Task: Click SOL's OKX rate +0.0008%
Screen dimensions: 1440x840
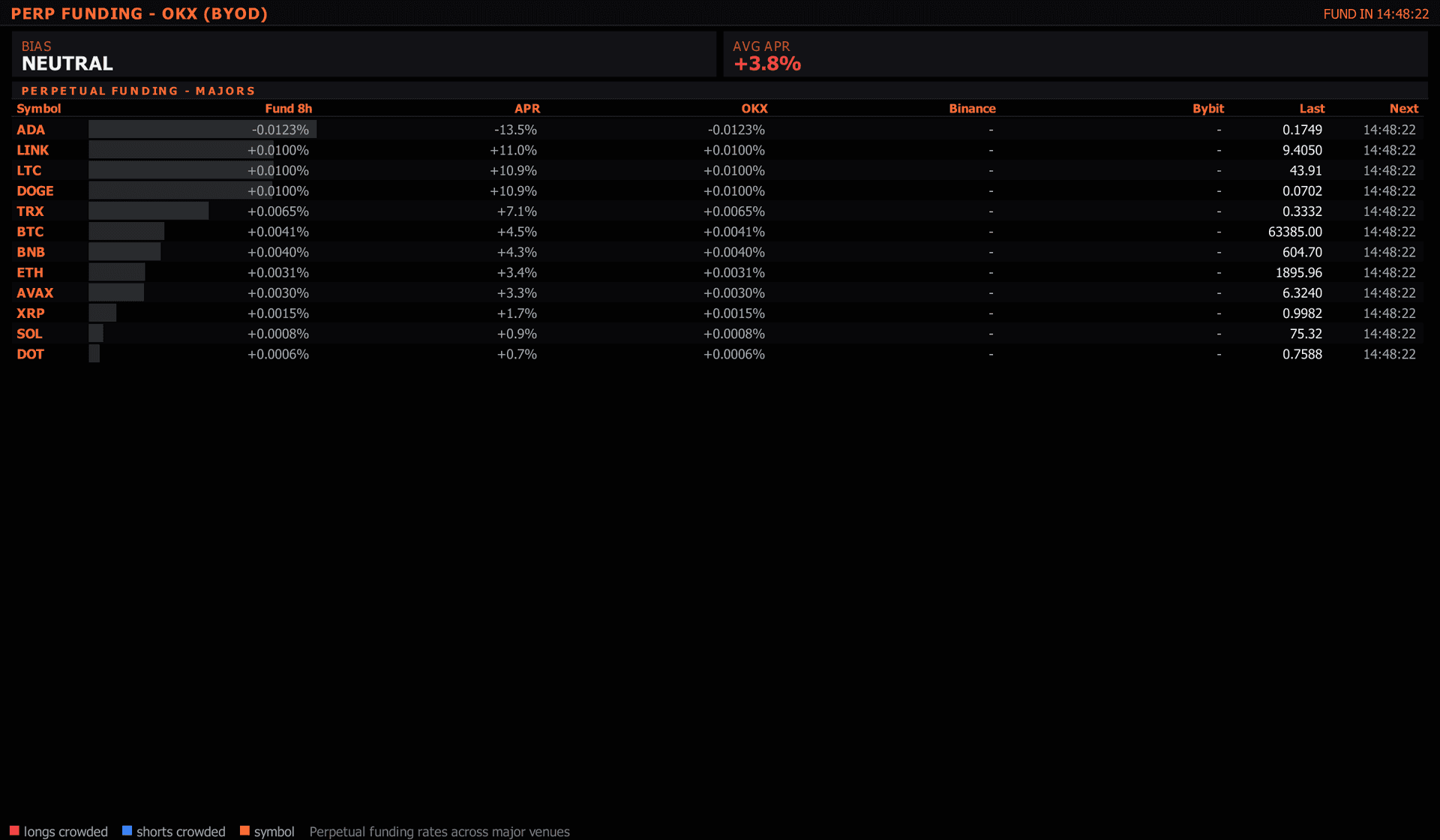Action: tap(734, 334)
